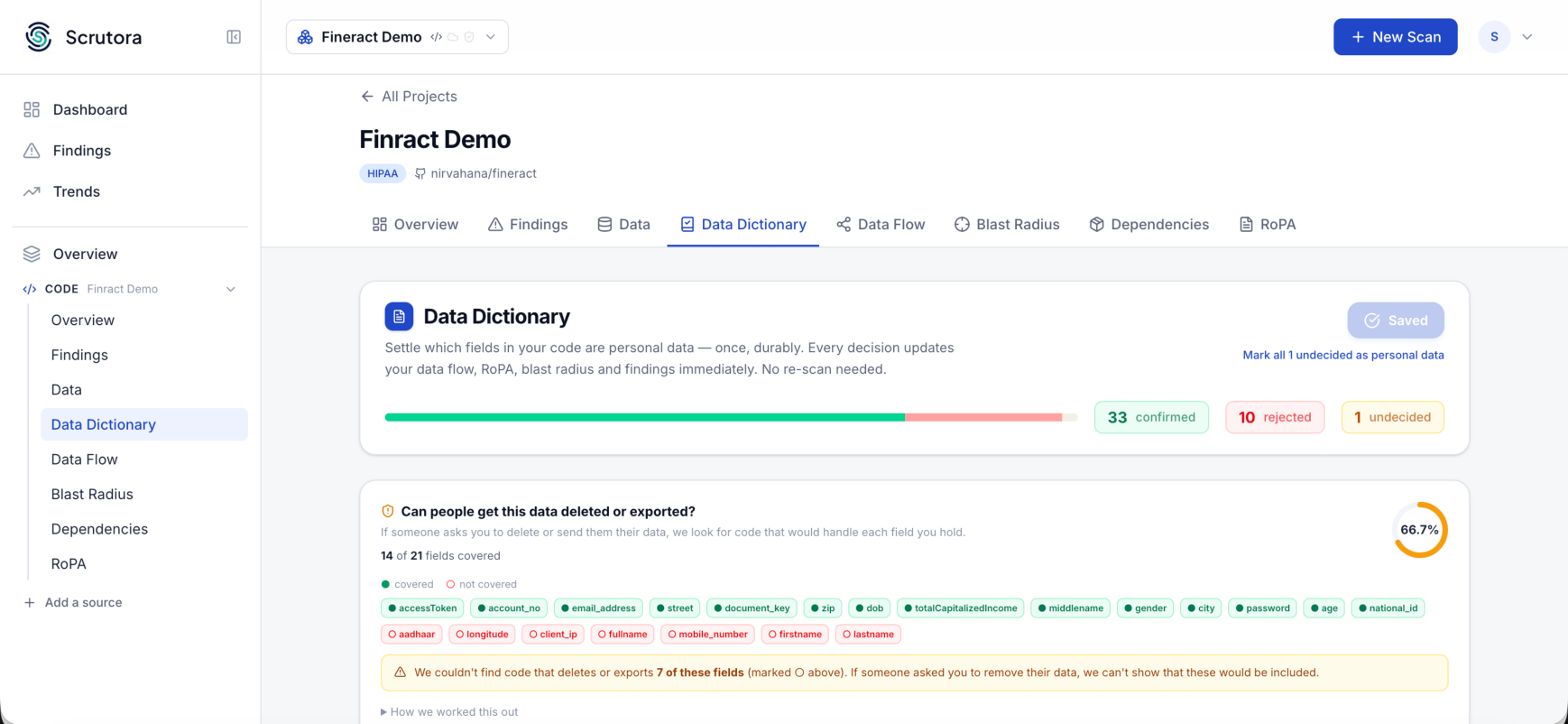Viewport: 1568px width, 724px height.
Task: Click the document icon on RoPA tab
Action: 1246,224
